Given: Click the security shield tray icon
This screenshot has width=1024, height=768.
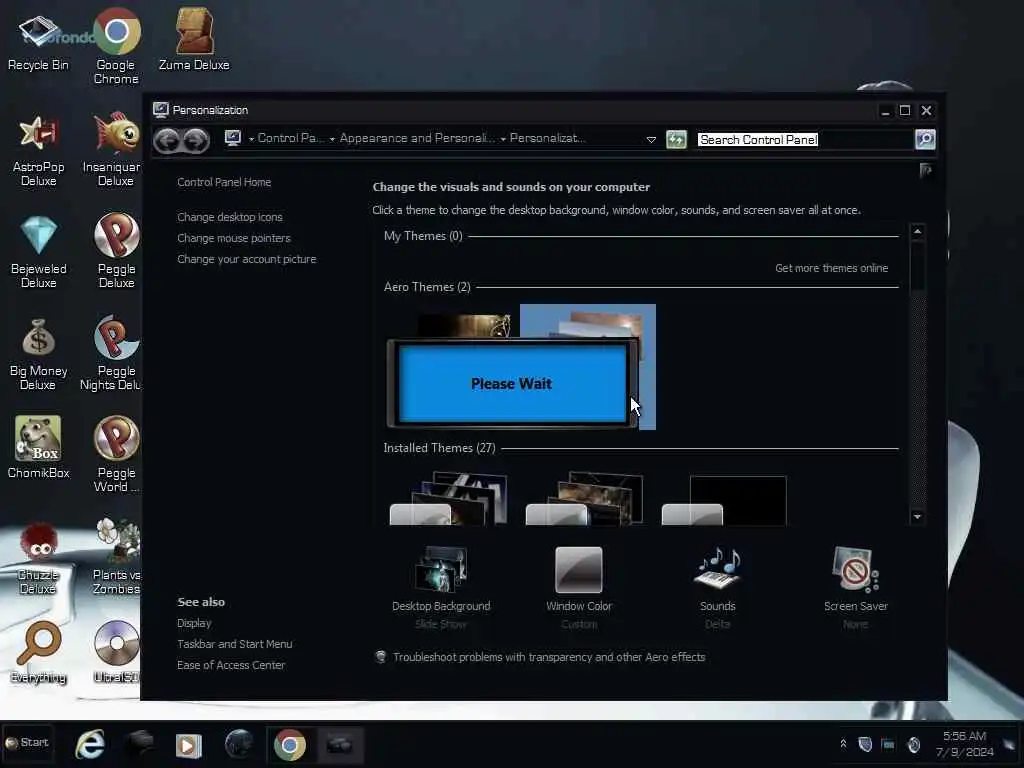Looking at the screenshot, I should [x=865, y=744].
